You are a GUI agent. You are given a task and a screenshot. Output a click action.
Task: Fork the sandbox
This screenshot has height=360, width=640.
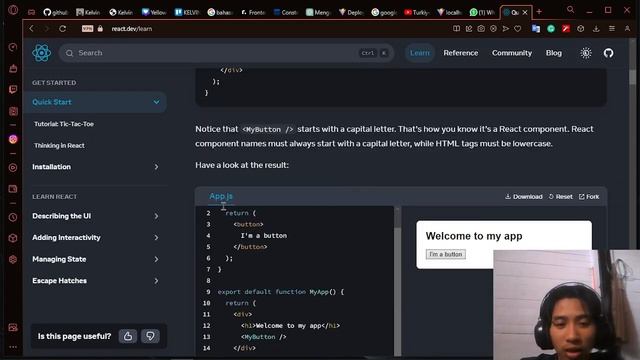click(589, 197)
